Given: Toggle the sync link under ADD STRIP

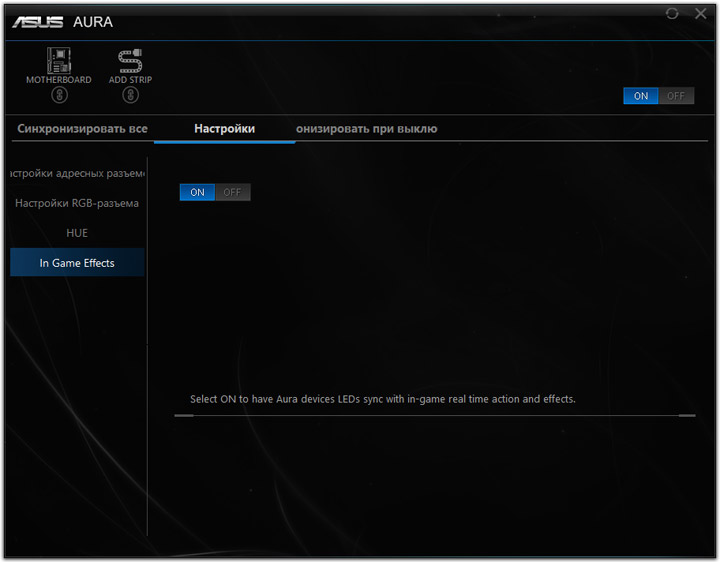Looking at the screenshot, I should pos(130,95).
